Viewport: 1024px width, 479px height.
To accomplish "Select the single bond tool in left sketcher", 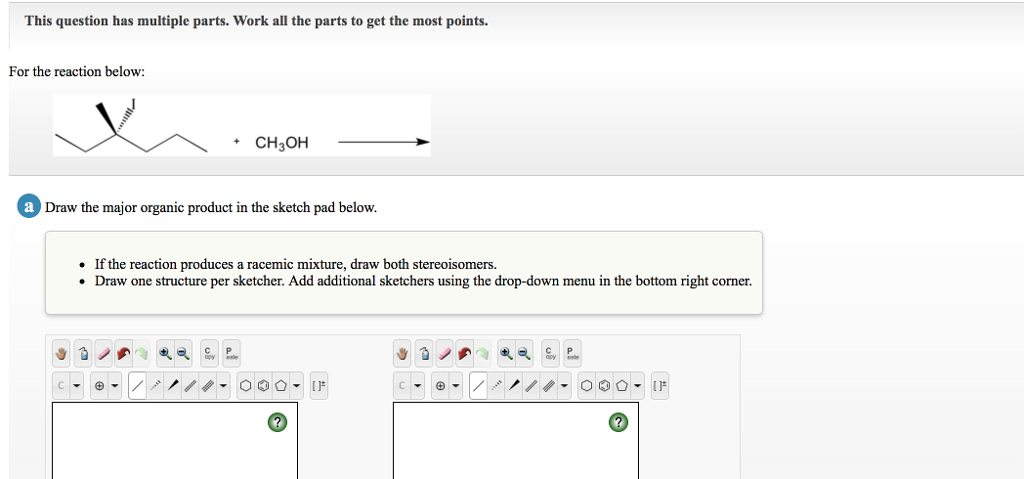I will pos(136,386).
